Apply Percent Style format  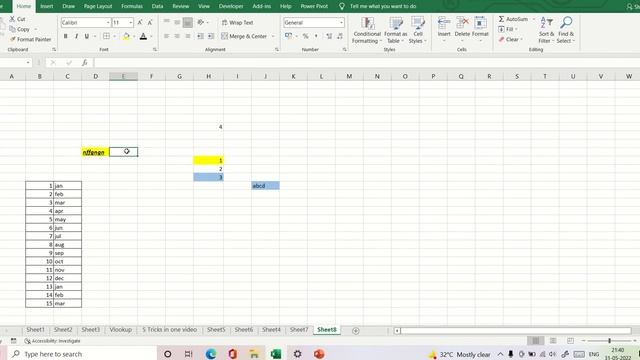(x=305, y=36)
